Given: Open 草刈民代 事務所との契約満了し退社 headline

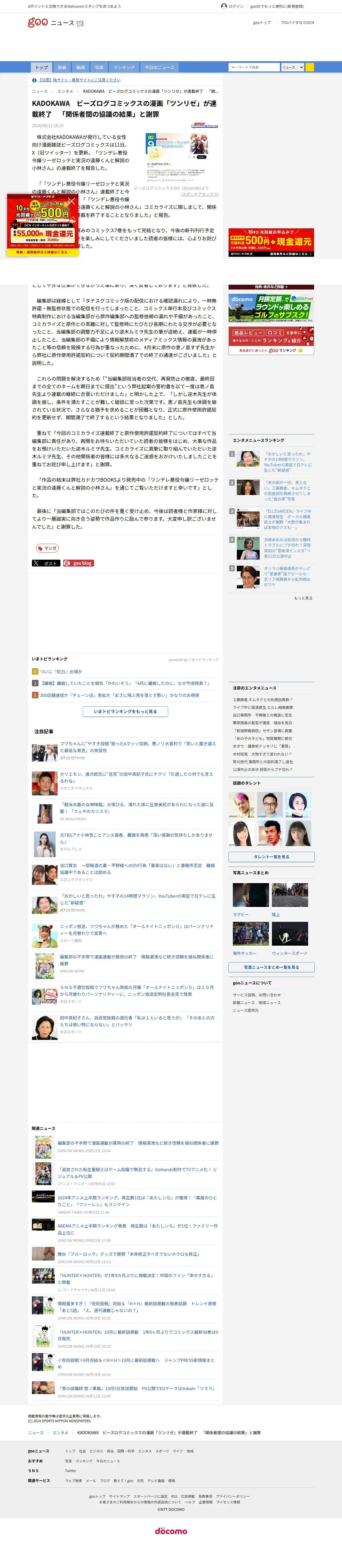Looking at the screenshot, I should point(263,762).
